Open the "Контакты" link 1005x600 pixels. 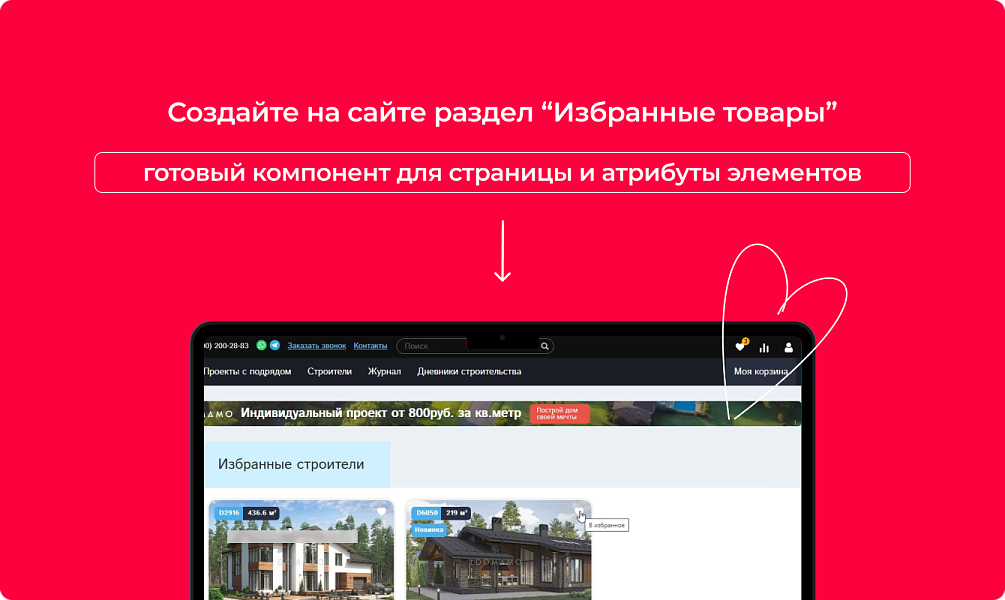(x=370, y=346)
